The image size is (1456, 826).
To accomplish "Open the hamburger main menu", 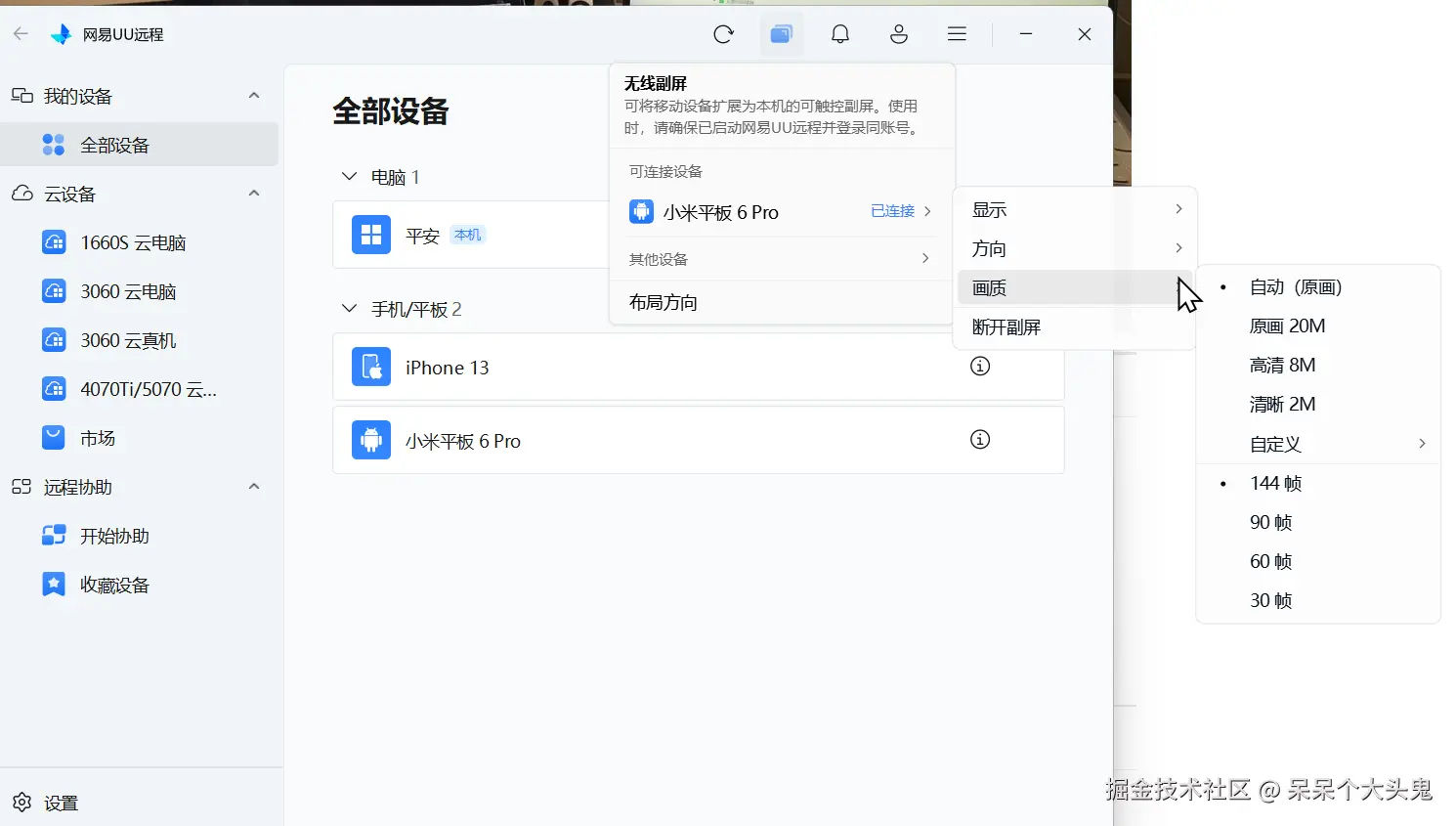I will pos(957,34).
